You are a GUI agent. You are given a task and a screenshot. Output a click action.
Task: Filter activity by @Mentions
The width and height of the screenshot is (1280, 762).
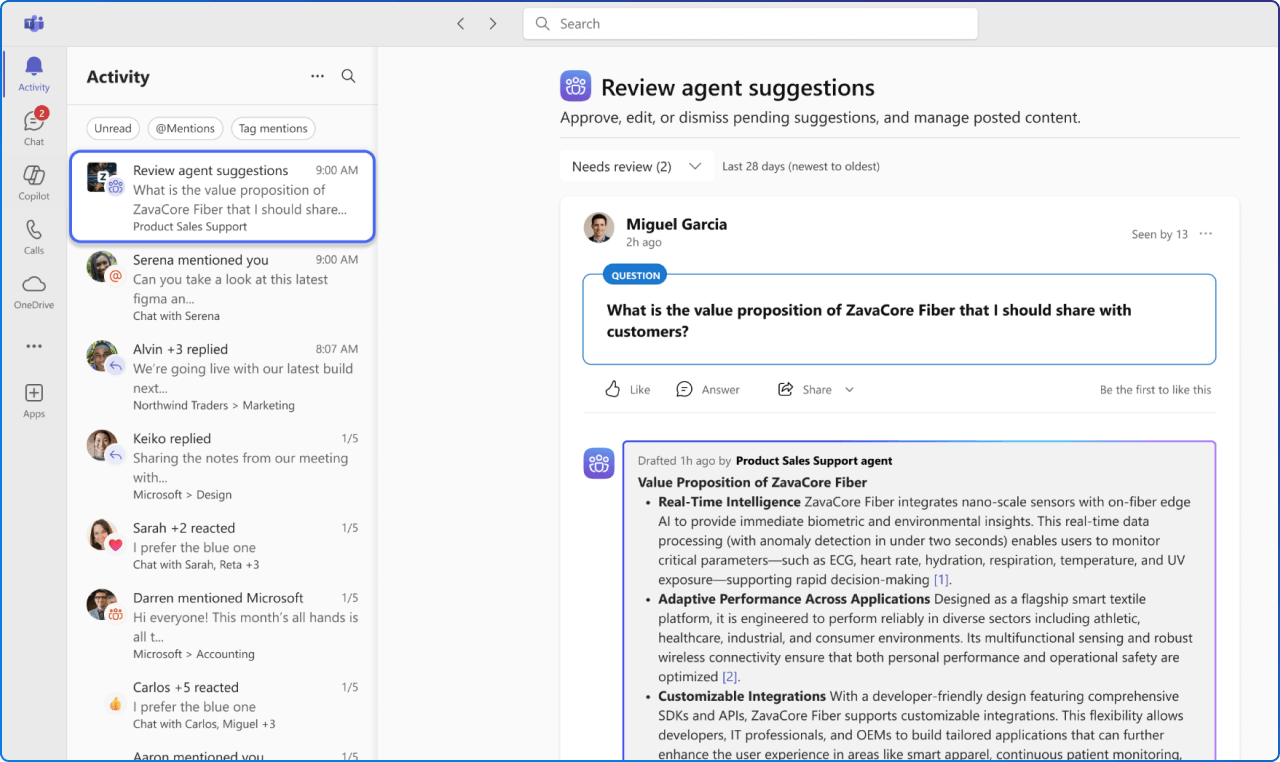(185, 128)
